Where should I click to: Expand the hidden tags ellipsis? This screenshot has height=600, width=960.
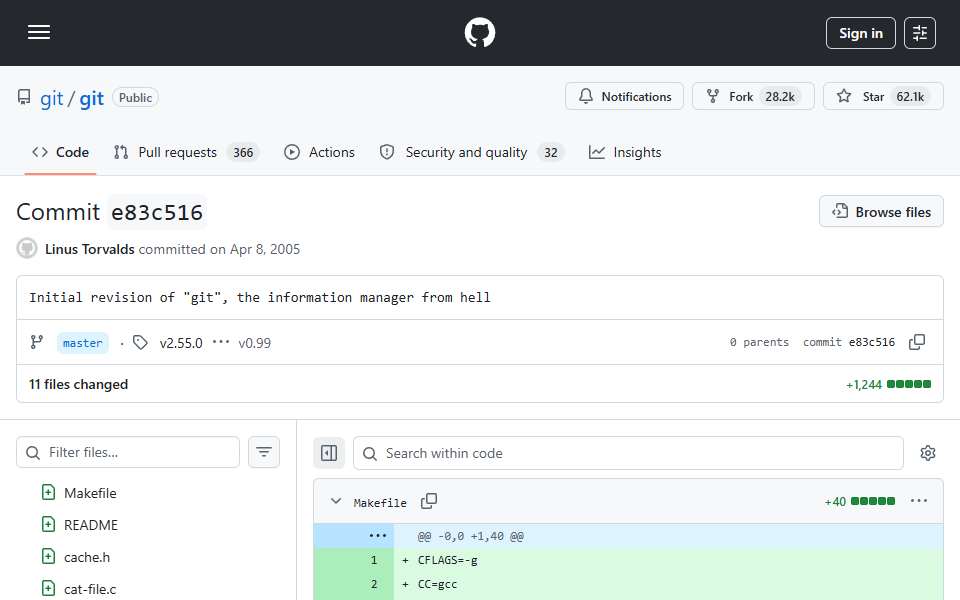point(220,342)
